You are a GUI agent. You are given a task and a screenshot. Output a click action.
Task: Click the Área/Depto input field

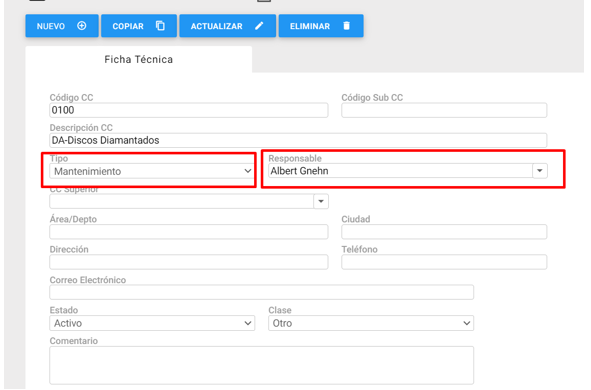188,232
